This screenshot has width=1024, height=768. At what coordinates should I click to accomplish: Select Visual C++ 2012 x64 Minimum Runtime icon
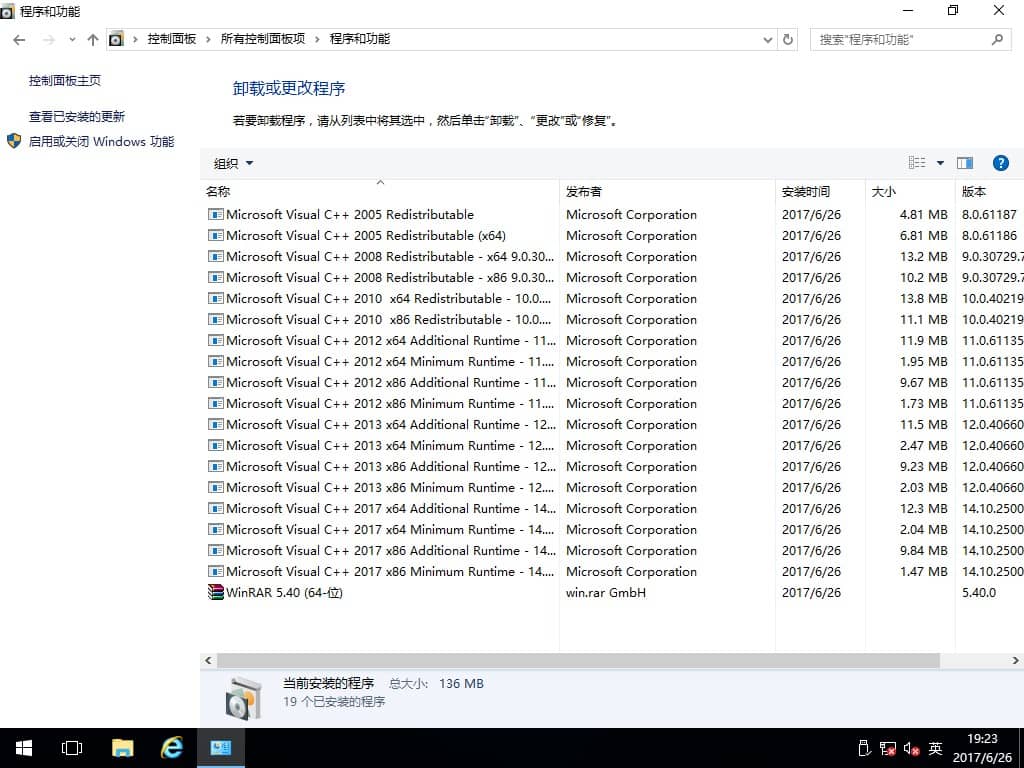[216, 361]
